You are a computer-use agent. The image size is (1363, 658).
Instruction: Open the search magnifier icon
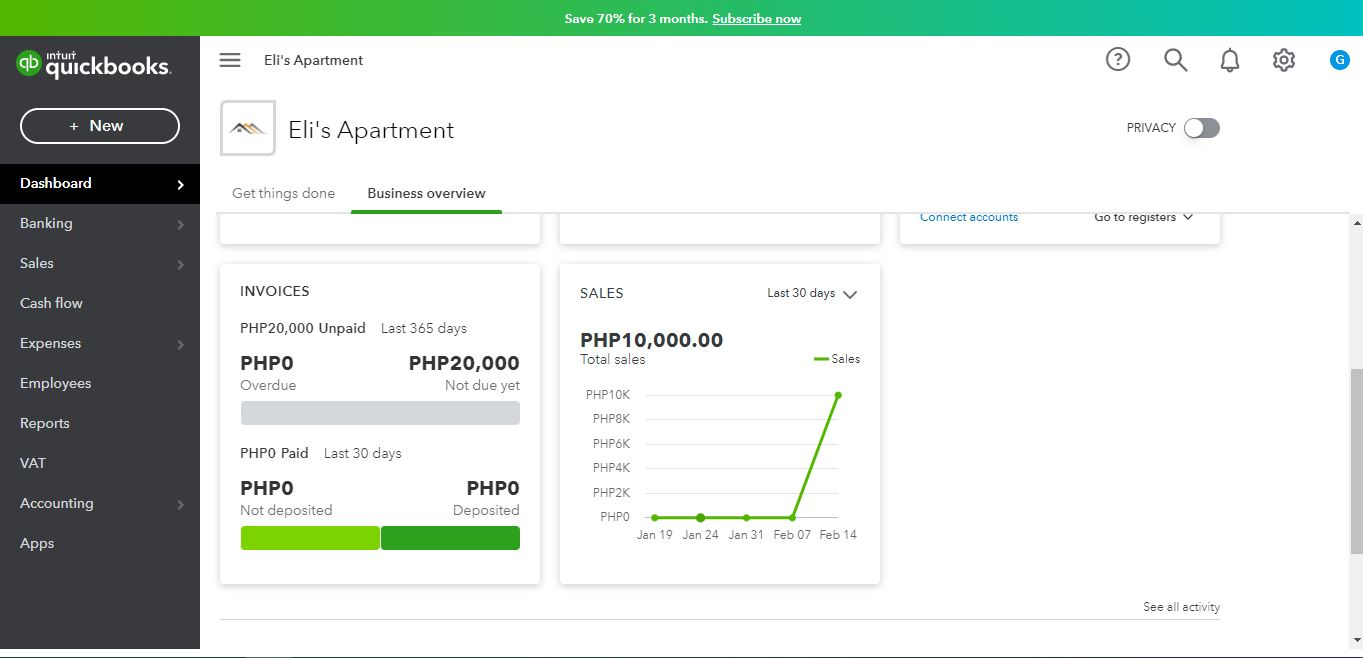(1176, 60)
